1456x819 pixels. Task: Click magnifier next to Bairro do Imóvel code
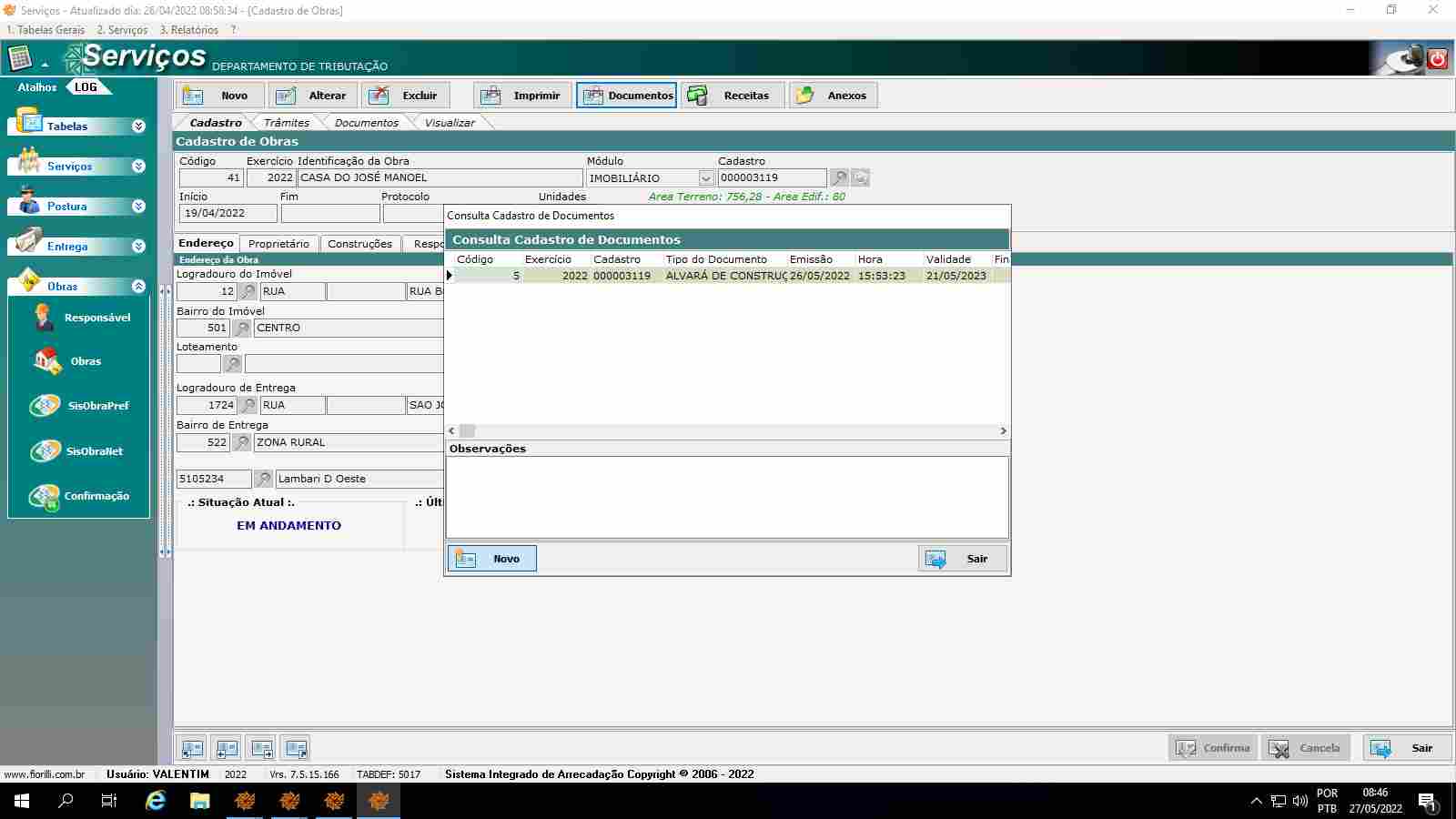coord(242,329)
